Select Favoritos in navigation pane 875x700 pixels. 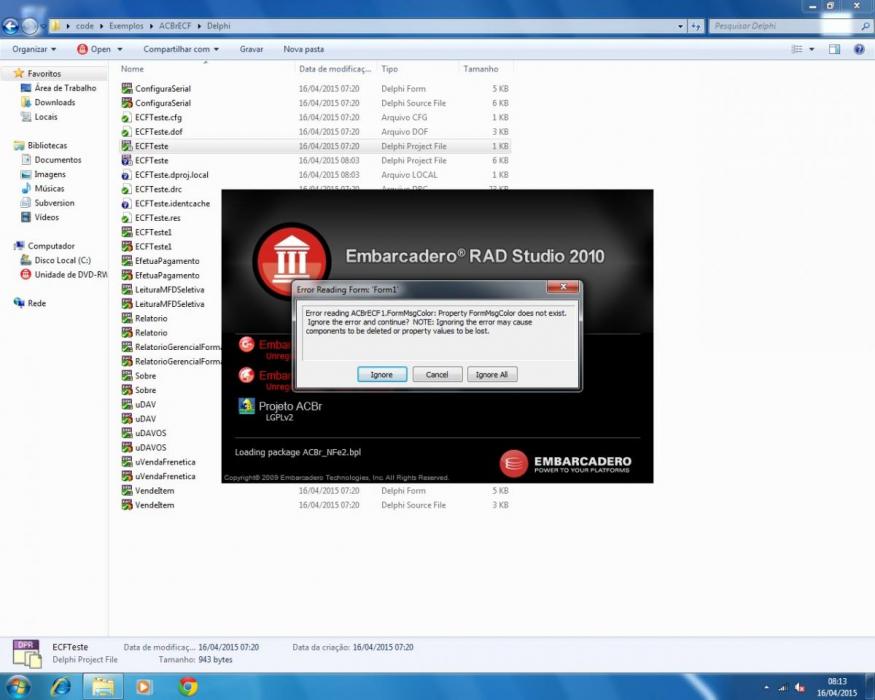[x=44, y=73]
